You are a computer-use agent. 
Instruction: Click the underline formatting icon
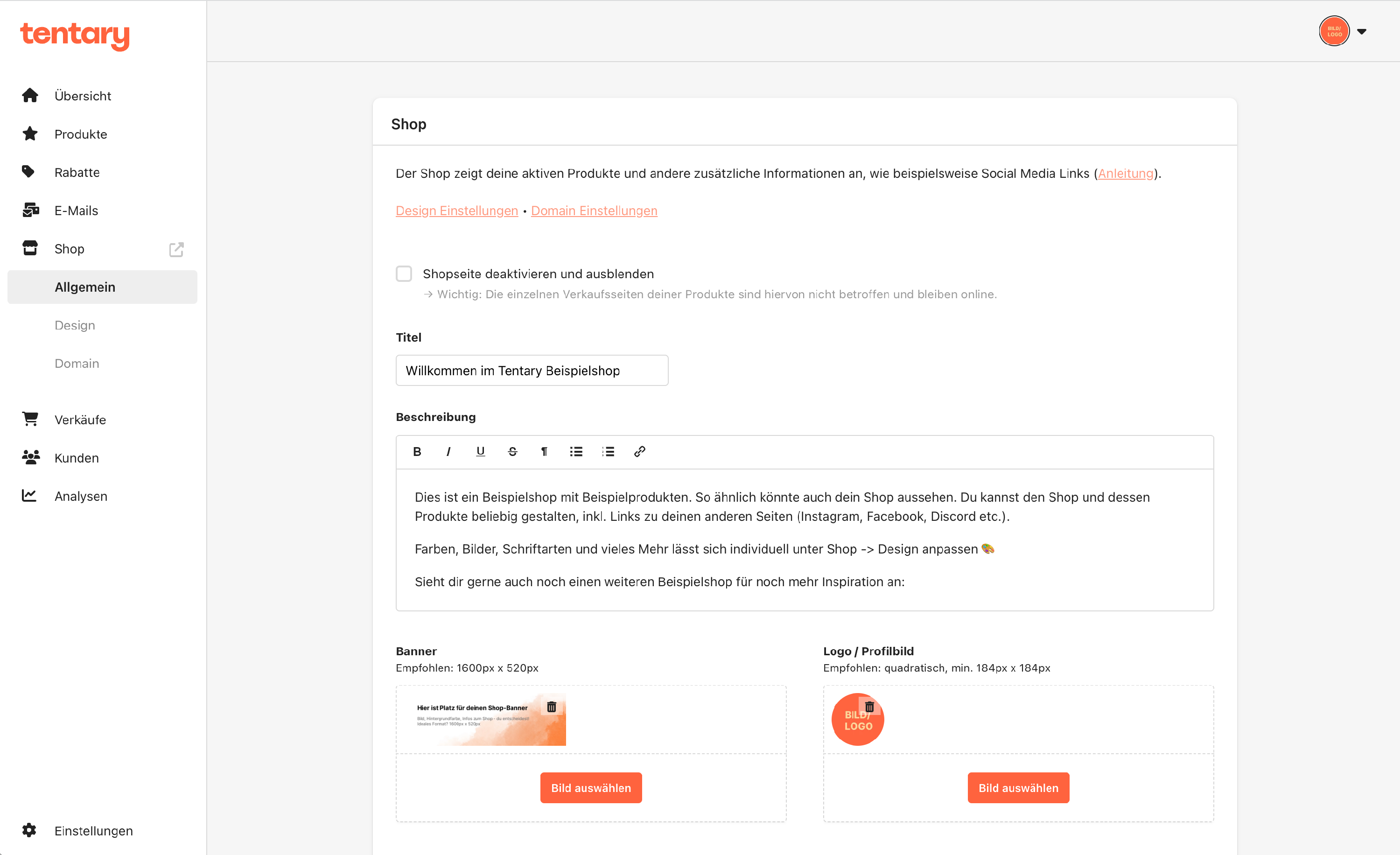(480, 452)
